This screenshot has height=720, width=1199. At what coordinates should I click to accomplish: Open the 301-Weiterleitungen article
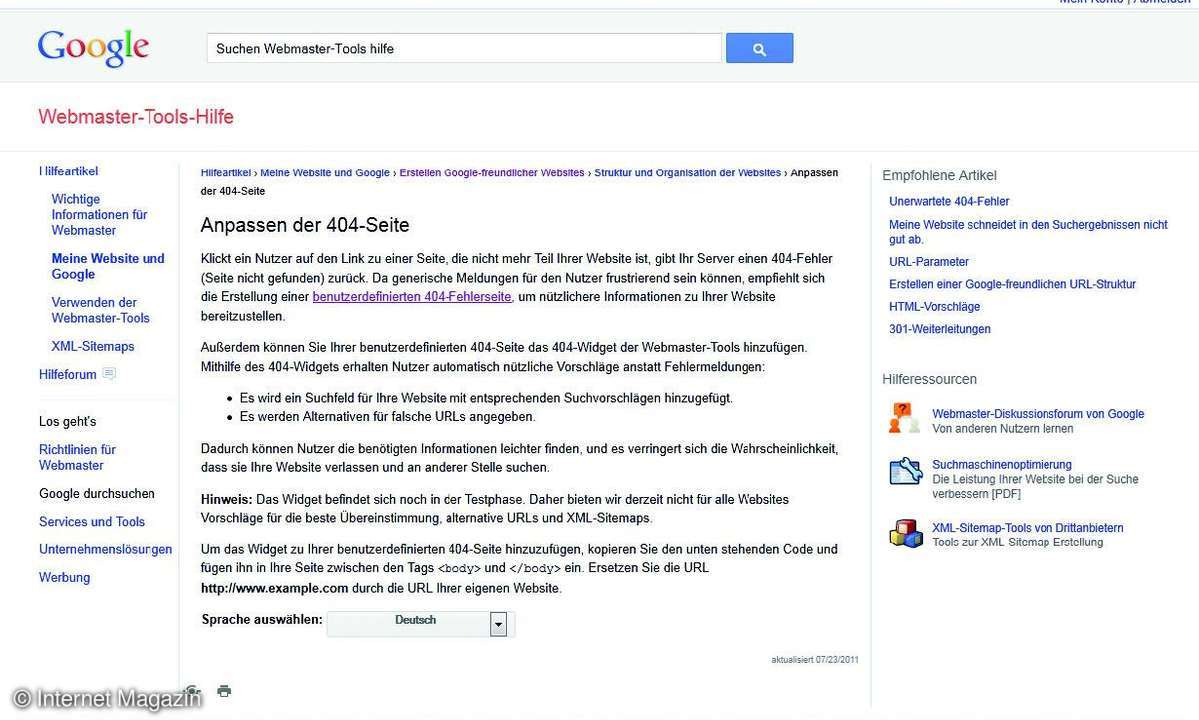tap(940, 329)
